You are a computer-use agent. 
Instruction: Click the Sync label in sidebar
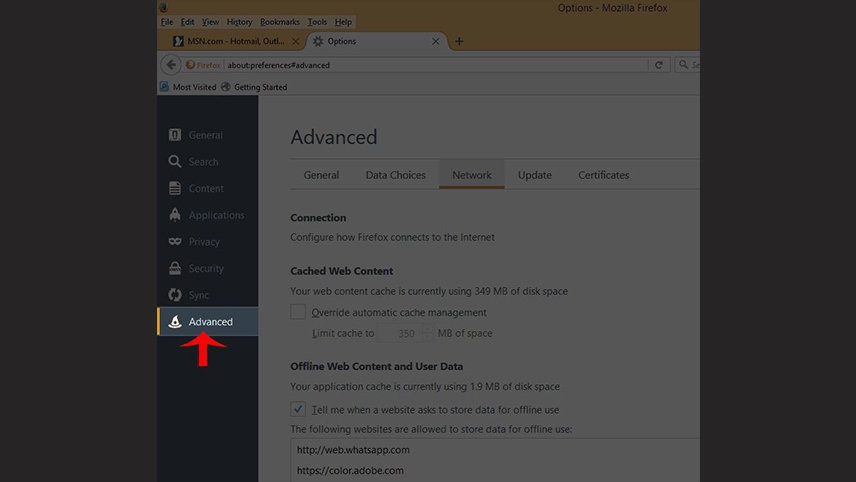(199, 295)
